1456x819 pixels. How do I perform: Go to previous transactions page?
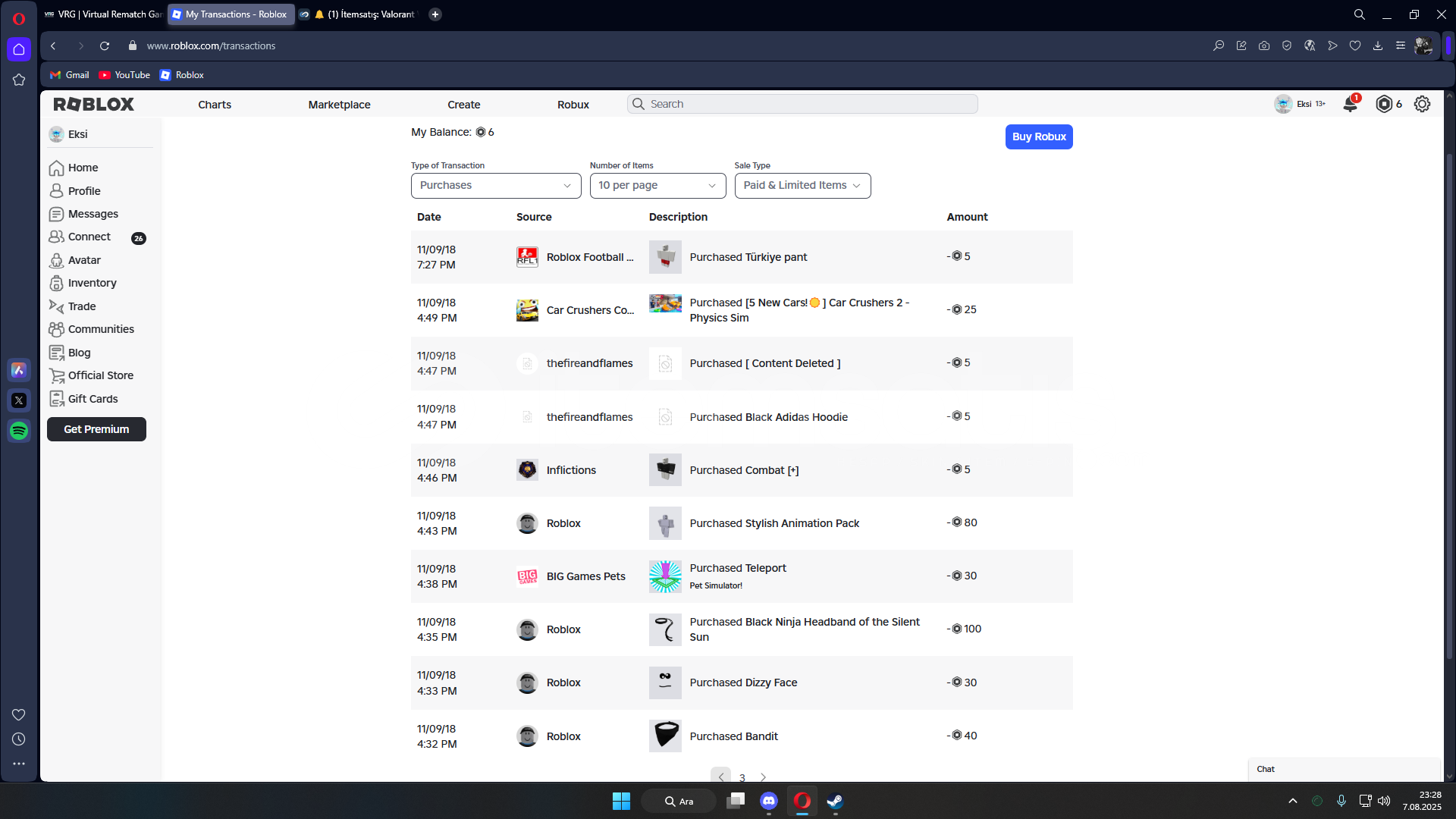[x=720, y=777]
